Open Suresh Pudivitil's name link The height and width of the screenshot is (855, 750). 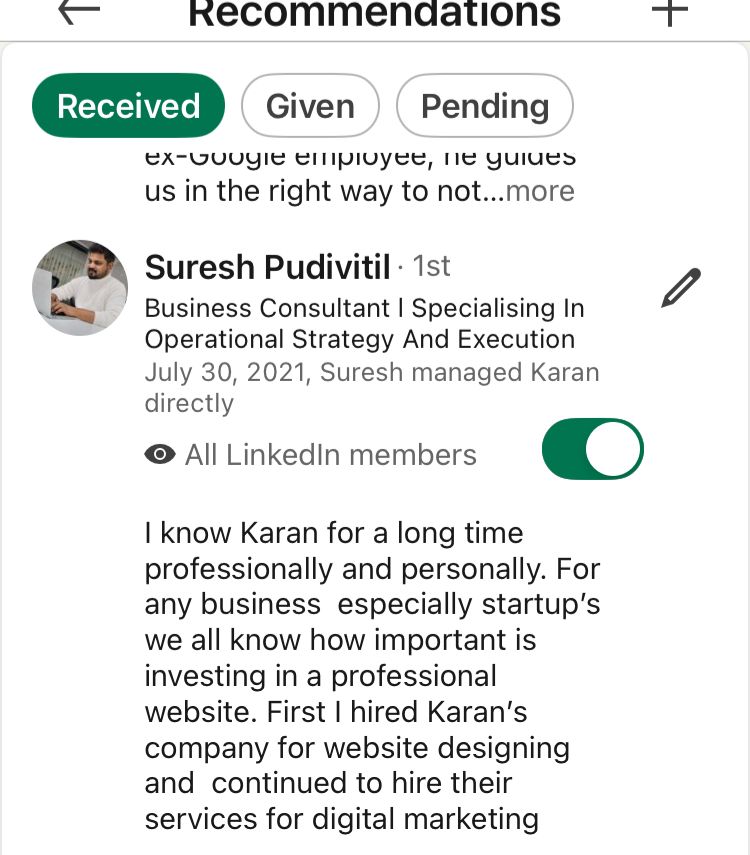(x=267, y=267)
